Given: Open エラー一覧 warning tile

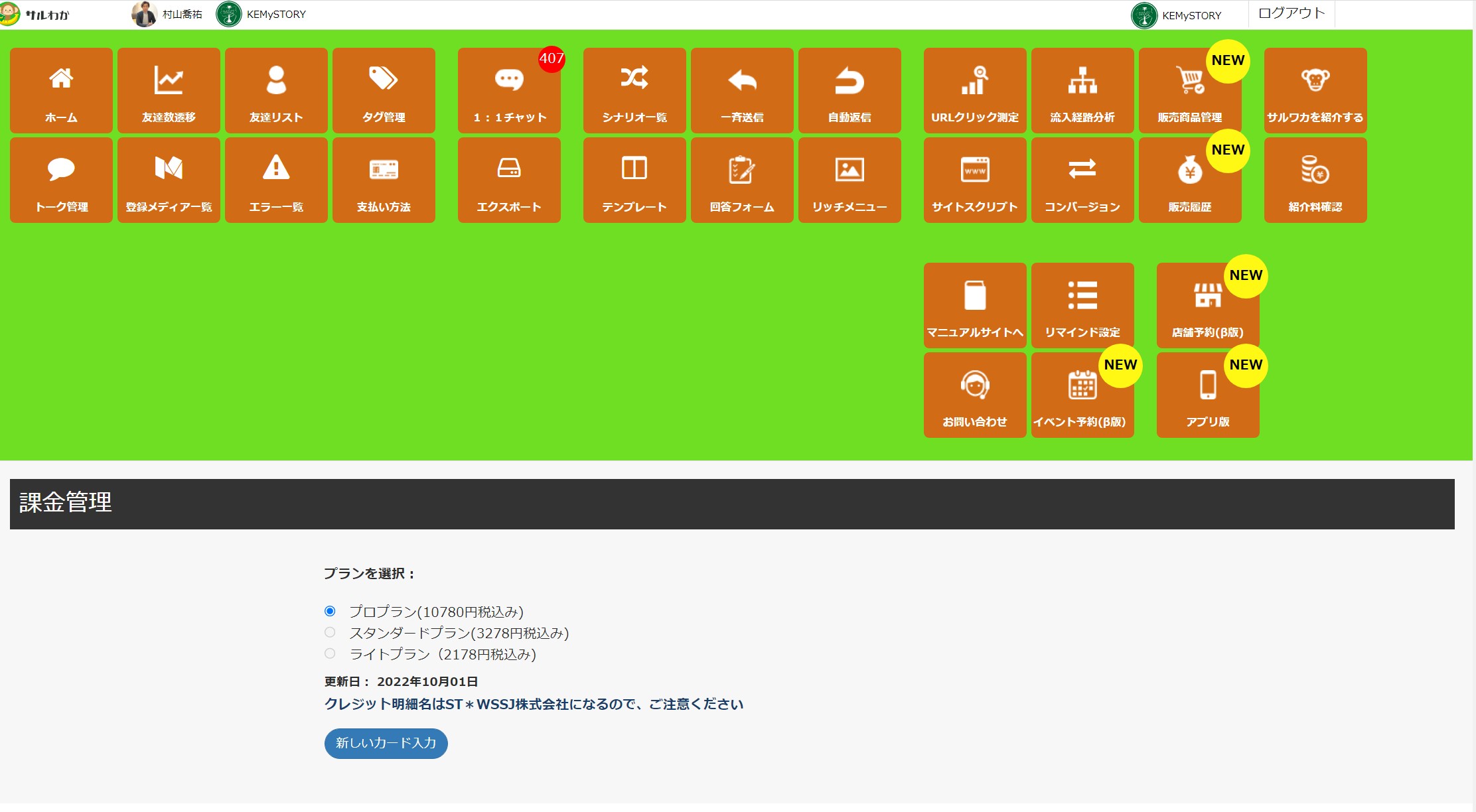Looking at the screenshot, I should pos(276,180).
